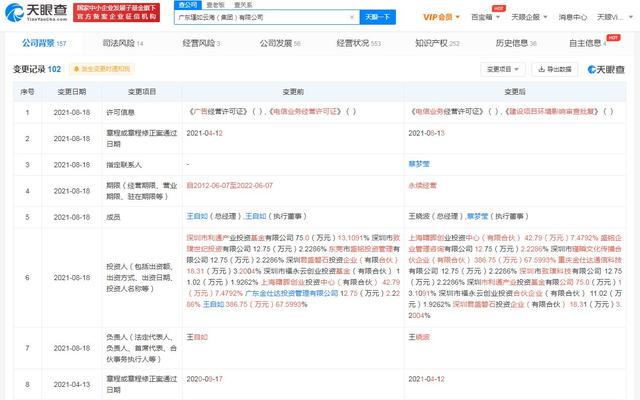Click 2021-08-13 in row 2 变更后
The width and height of the screenshot is (640, 400).
[x=427, y=133]
